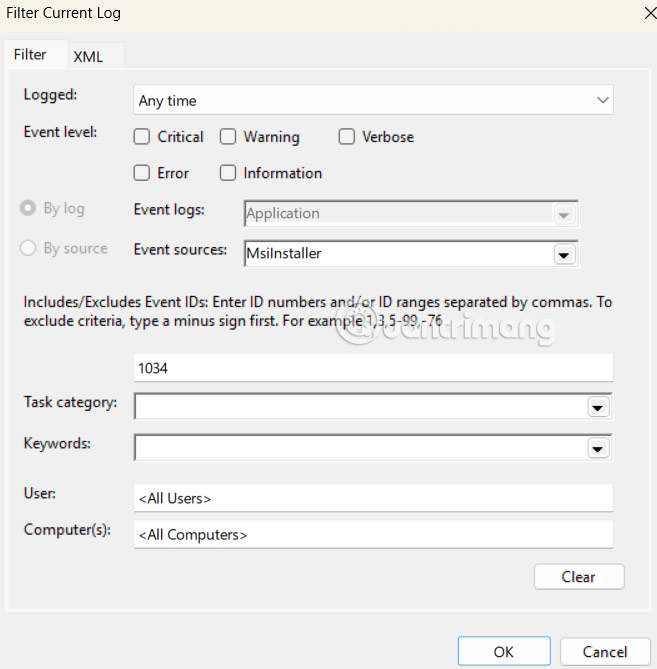Open the Keywords dropdown arrow
This screenshot has height=669, width=657.
coord(598,448)
